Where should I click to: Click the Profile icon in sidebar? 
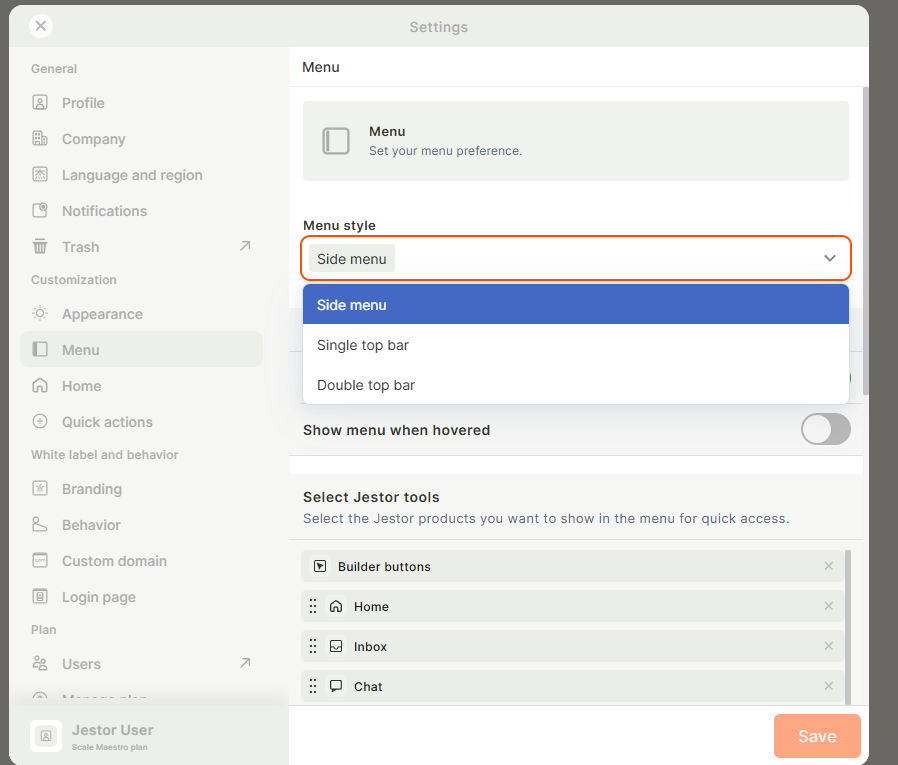40,102
